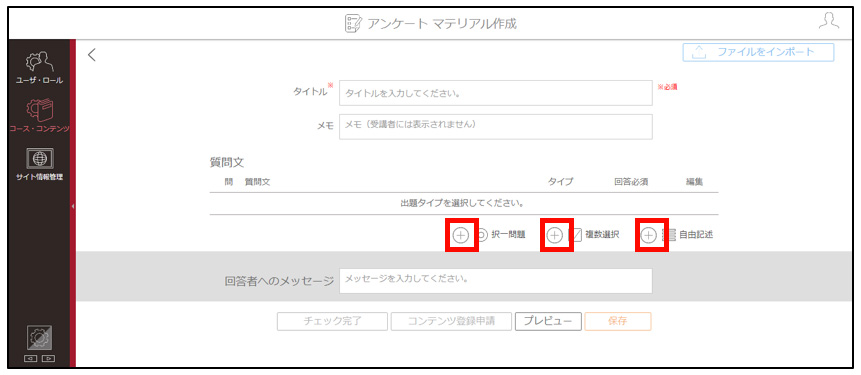Viewport: 861px width, 375px height.
Task: Click the settings gear icon in sidebar
Action: pyautogui.click(x=40, y=338)
